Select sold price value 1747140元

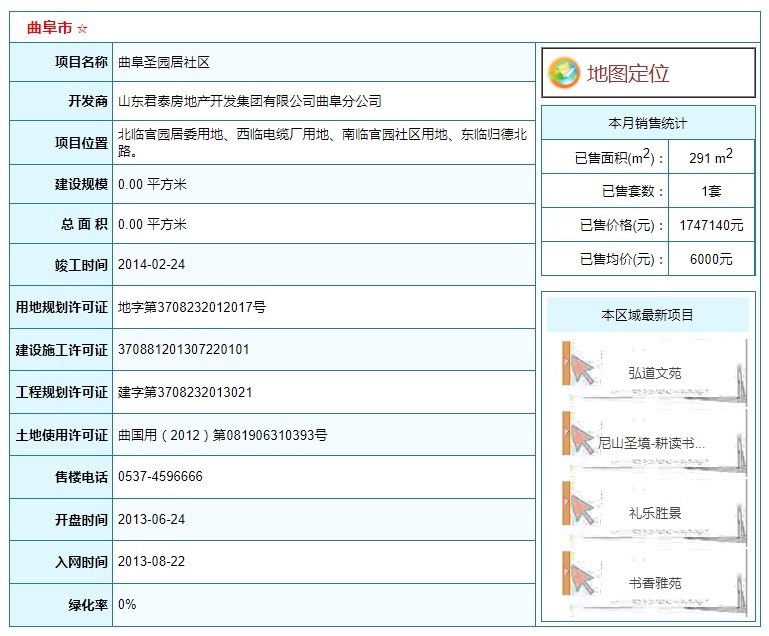[x=711, y=225]
